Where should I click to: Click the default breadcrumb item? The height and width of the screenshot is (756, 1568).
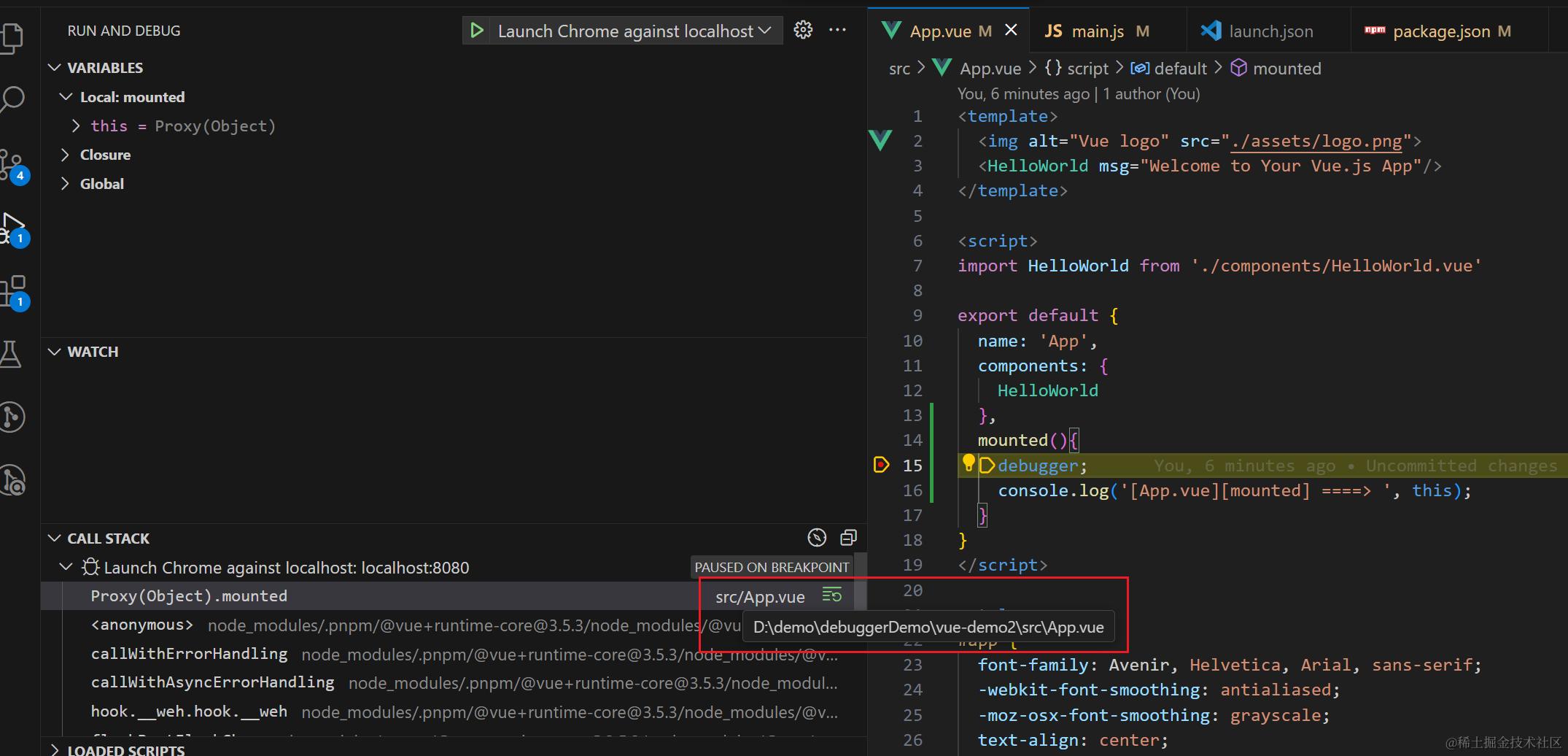pos(1168,69)
